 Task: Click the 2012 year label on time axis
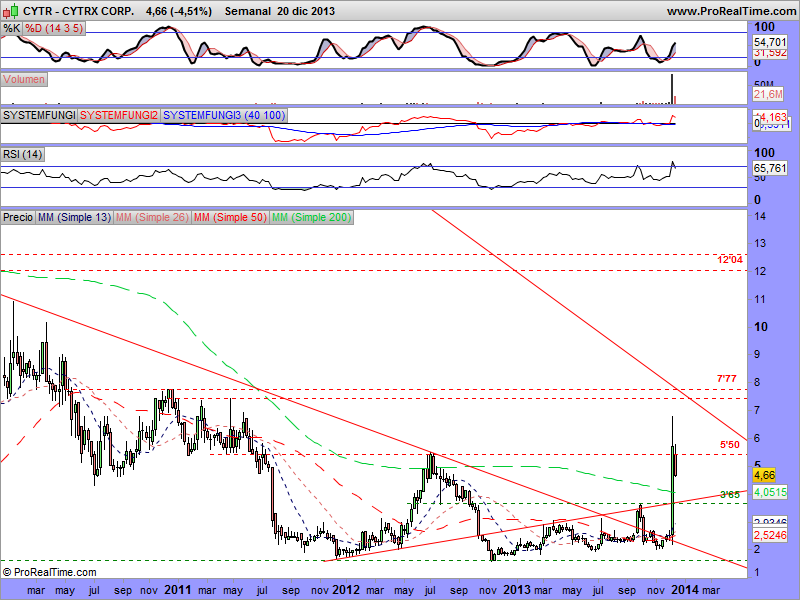click(346, 590)
